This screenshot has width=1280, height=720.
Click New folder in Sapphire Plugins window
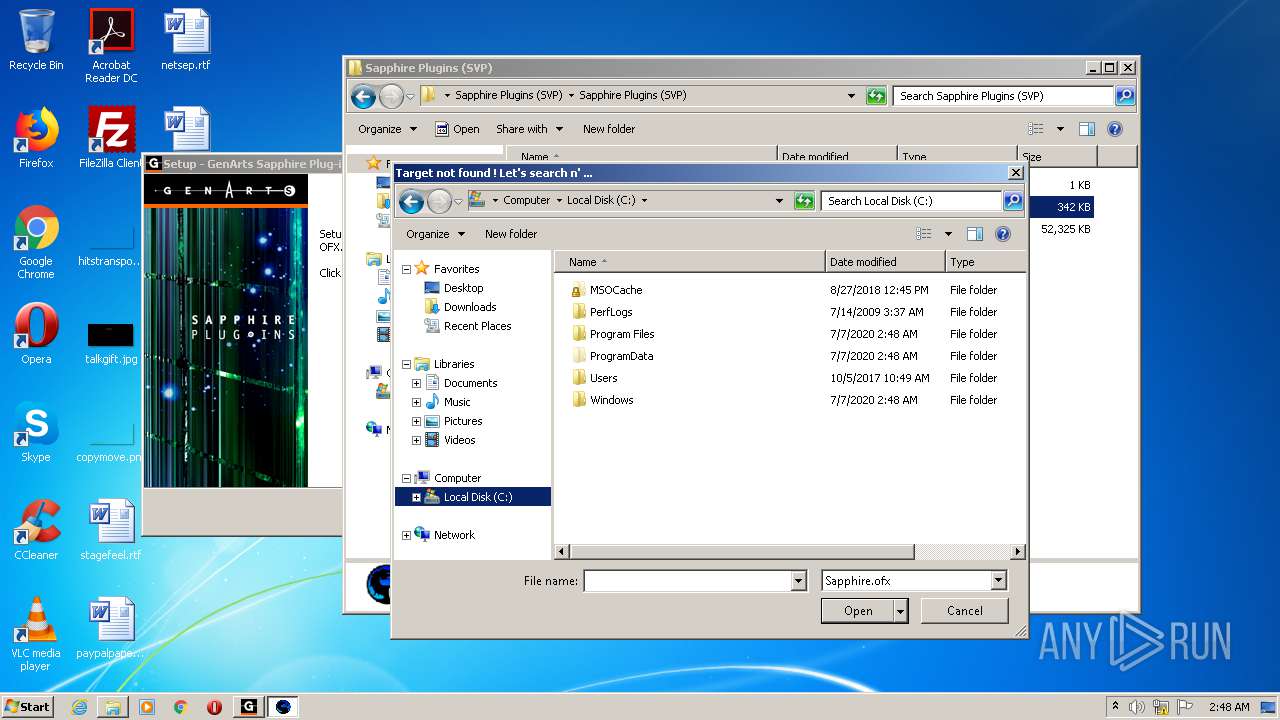click(x=609, y=129)
